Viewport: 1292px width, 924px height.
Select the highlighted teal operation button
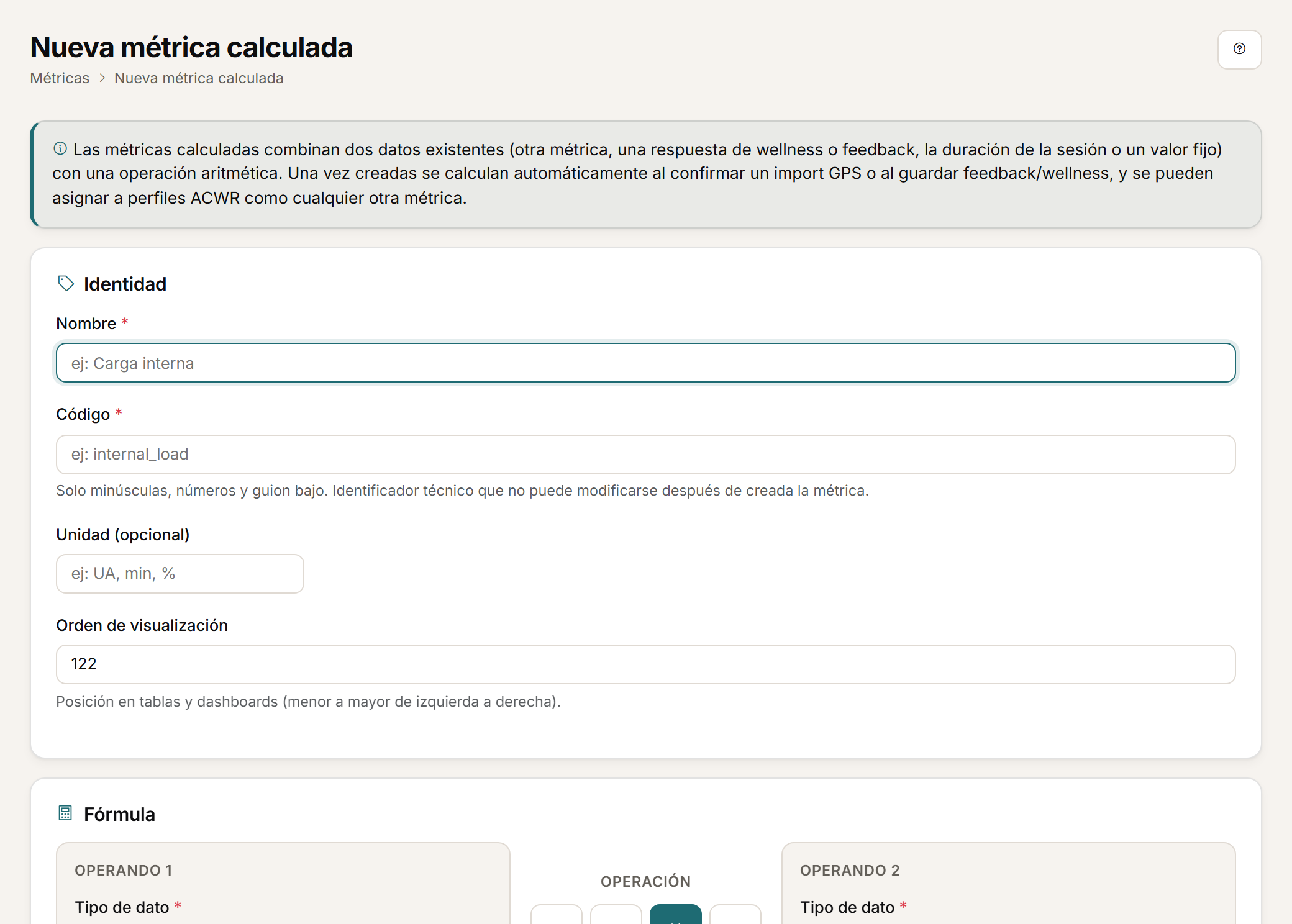675,915
